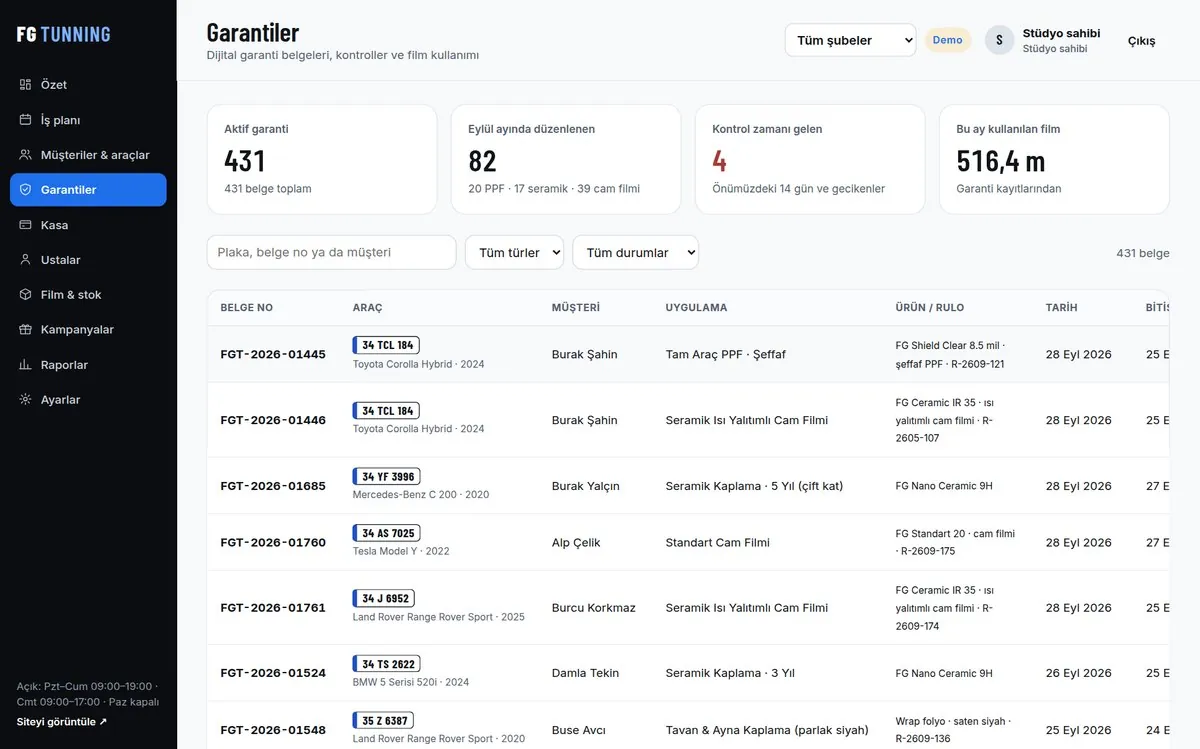Click the Film & stok box icon
1200x749 pixels.
coord(26,295)
